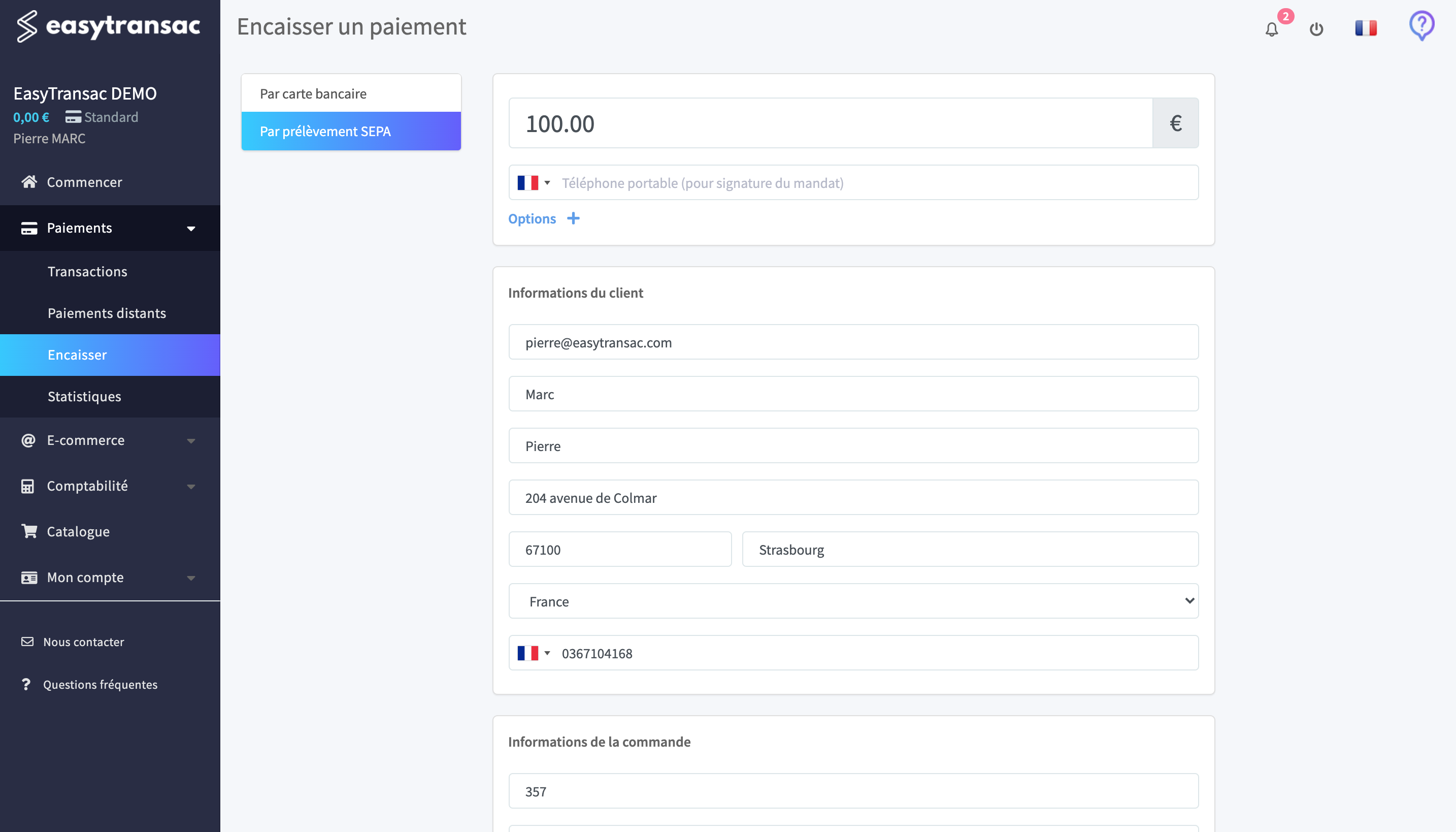Viewport: 1456px width, 832px height.
Task: Click the euro currency symbol
Action: coord(1175,123)
